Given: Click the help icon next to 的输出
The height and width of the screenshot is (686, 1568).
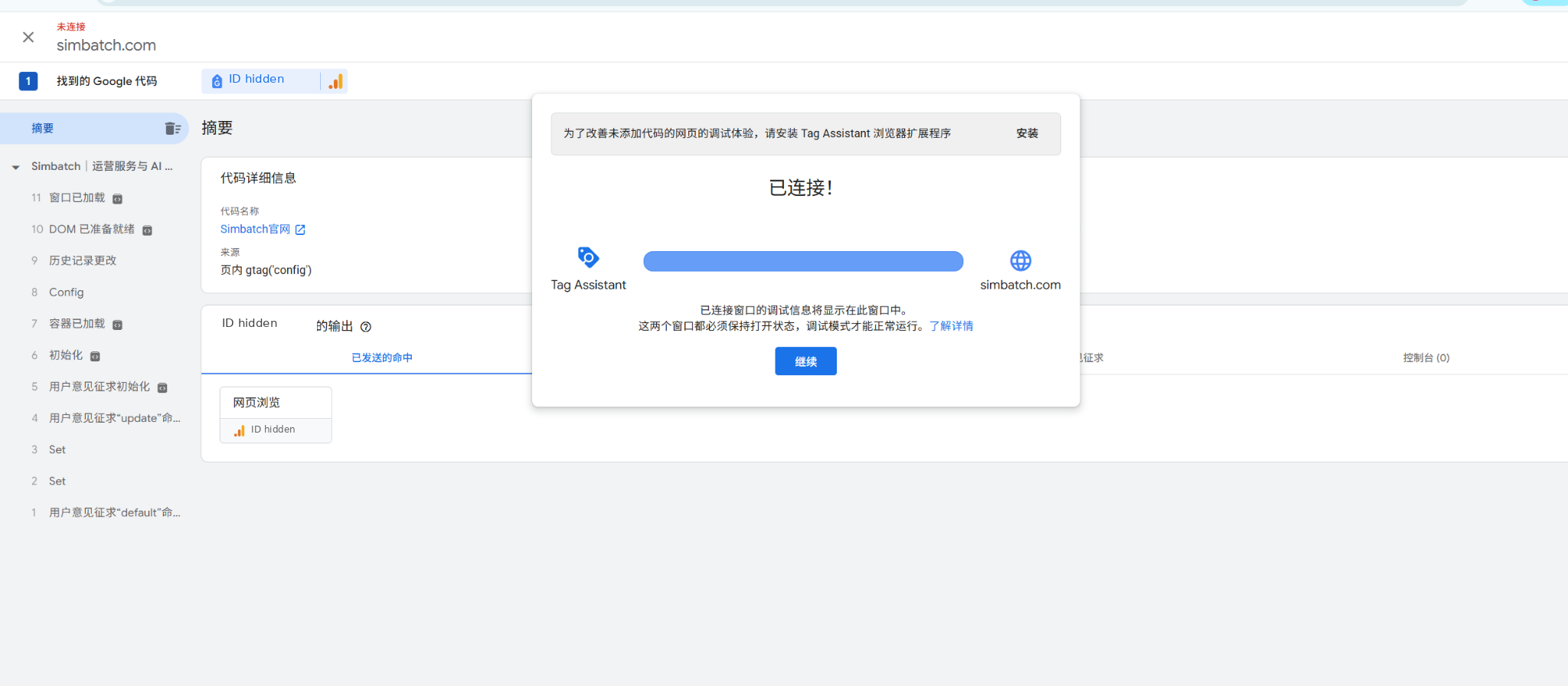Looking at the screenshot, I should 366,327.
